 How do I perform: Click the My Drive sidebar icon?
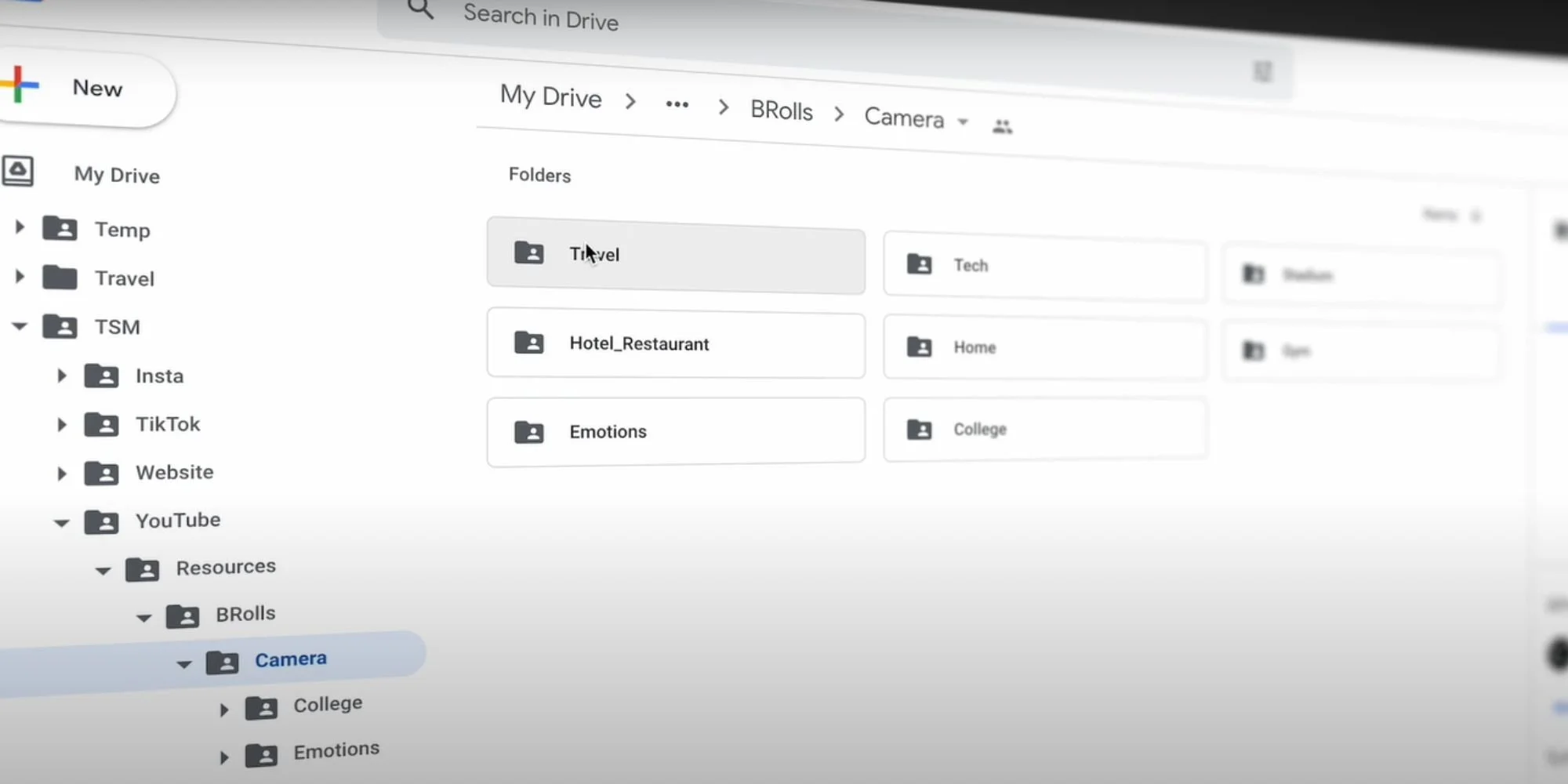(17, 171)
